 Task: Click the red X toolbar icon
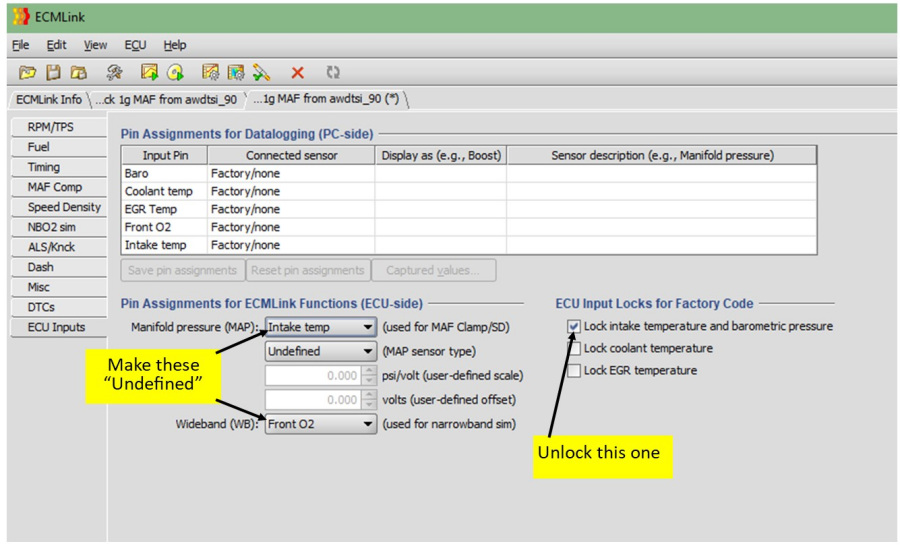click(297, 73)
